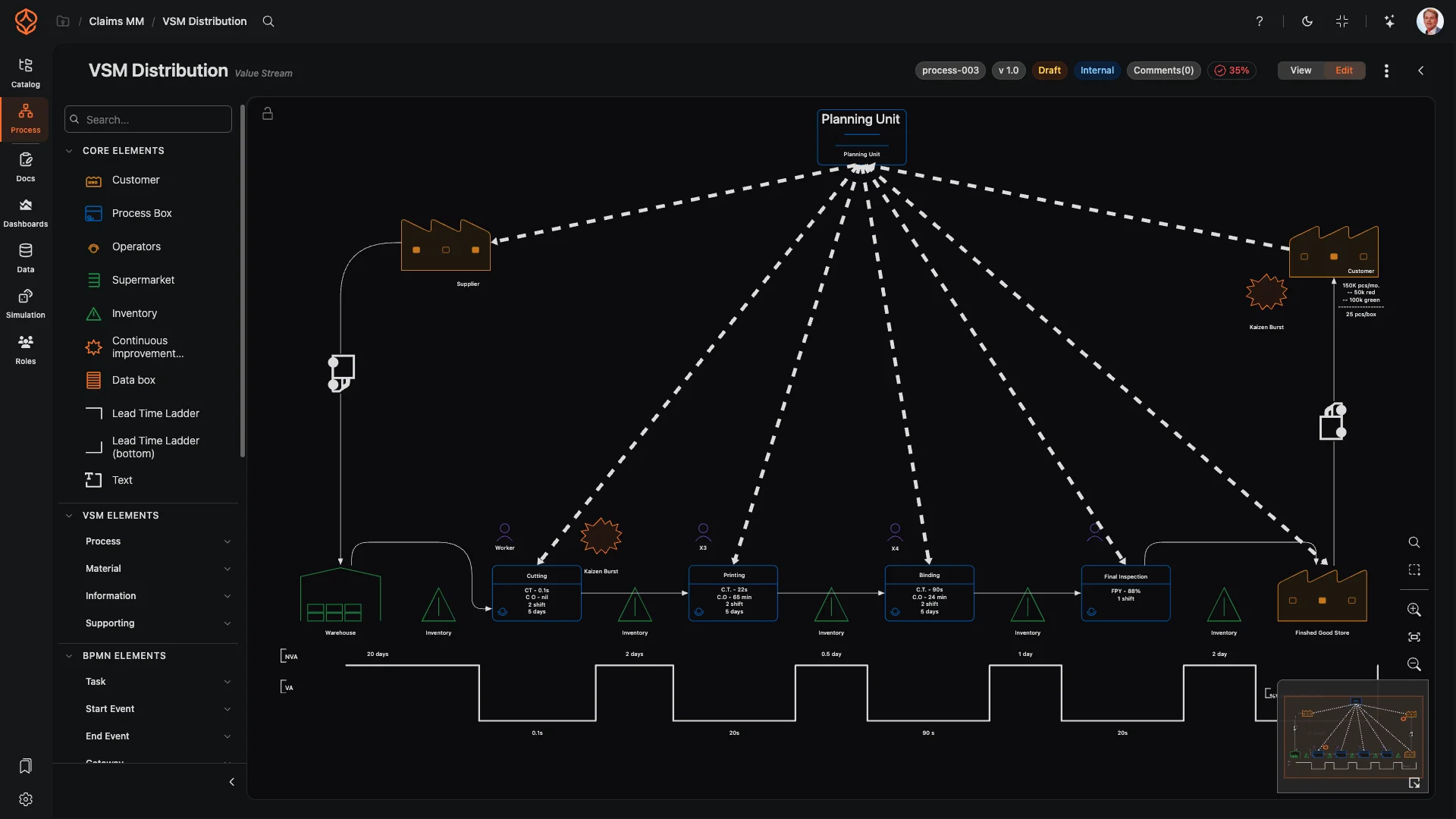Open the Dashboards section
This screenshot has width=1456, height=819.
tap(25, 213)
